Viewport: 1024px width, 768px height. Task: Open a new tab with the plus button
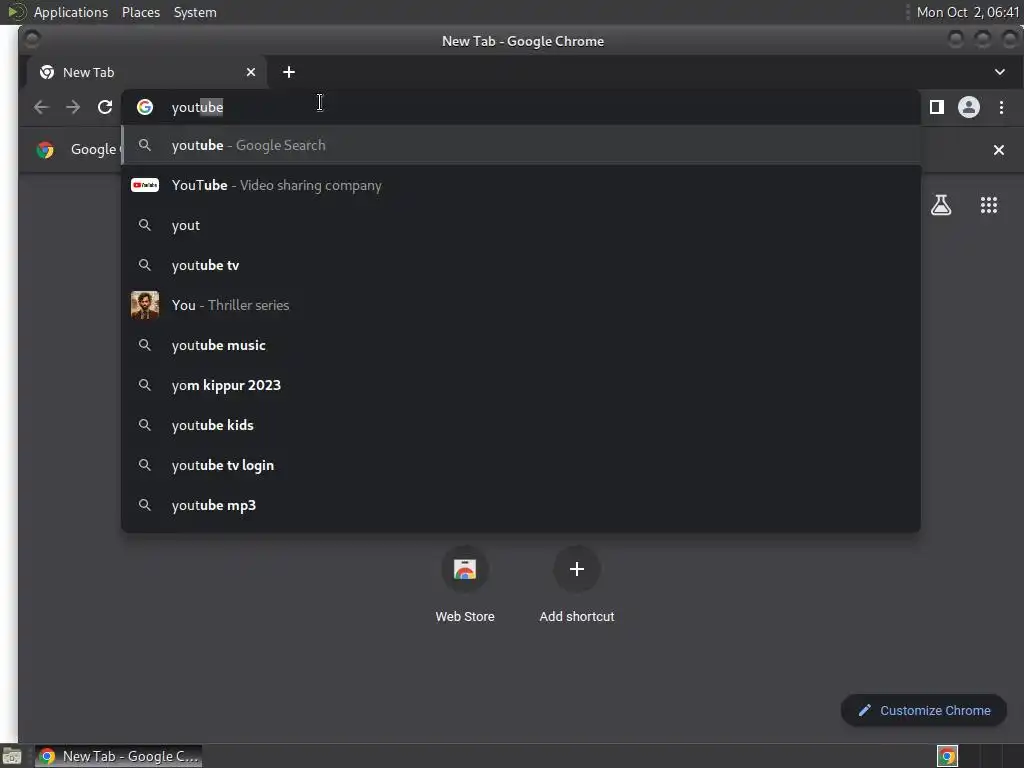(x=289, y=72)
